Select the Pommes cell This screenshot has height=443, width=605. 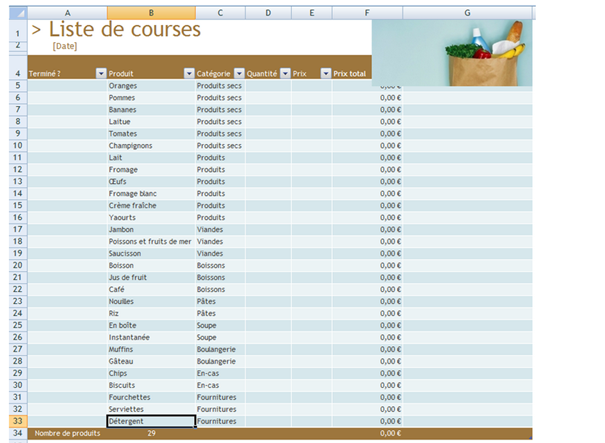pyautogui.click(x=151, y=97)
